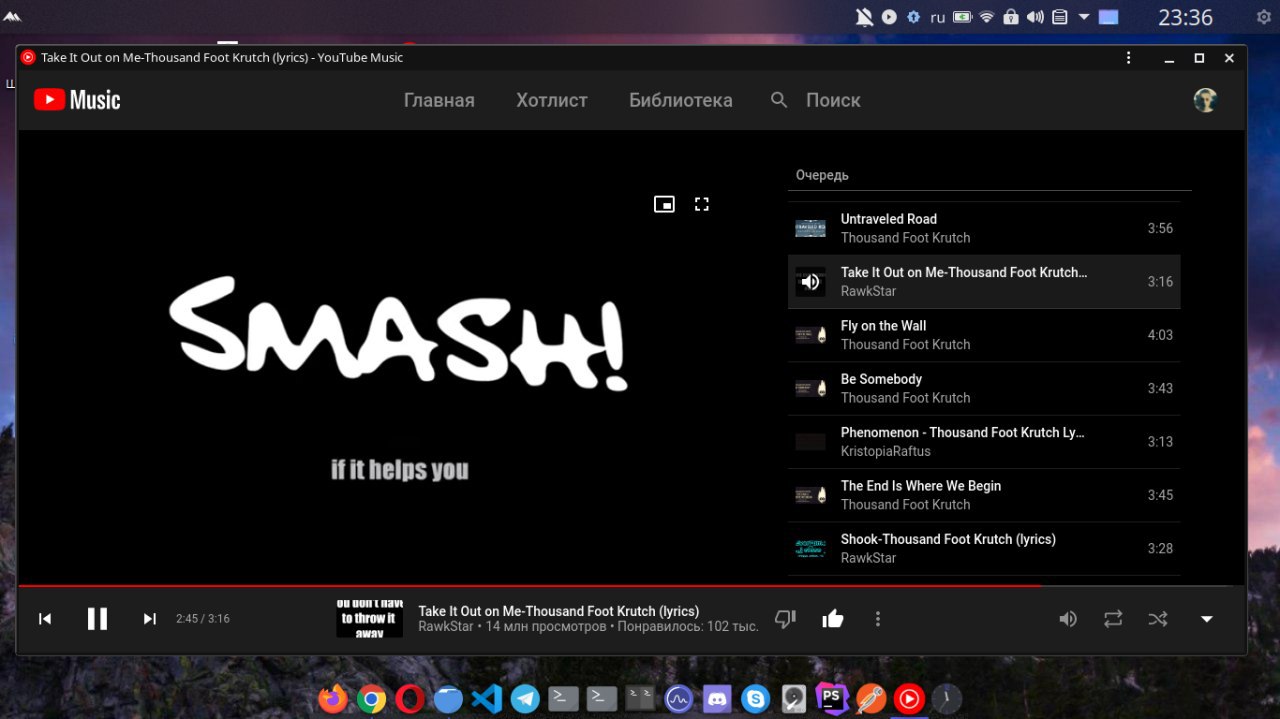Open the Библиотека tab

pos(681,100)
